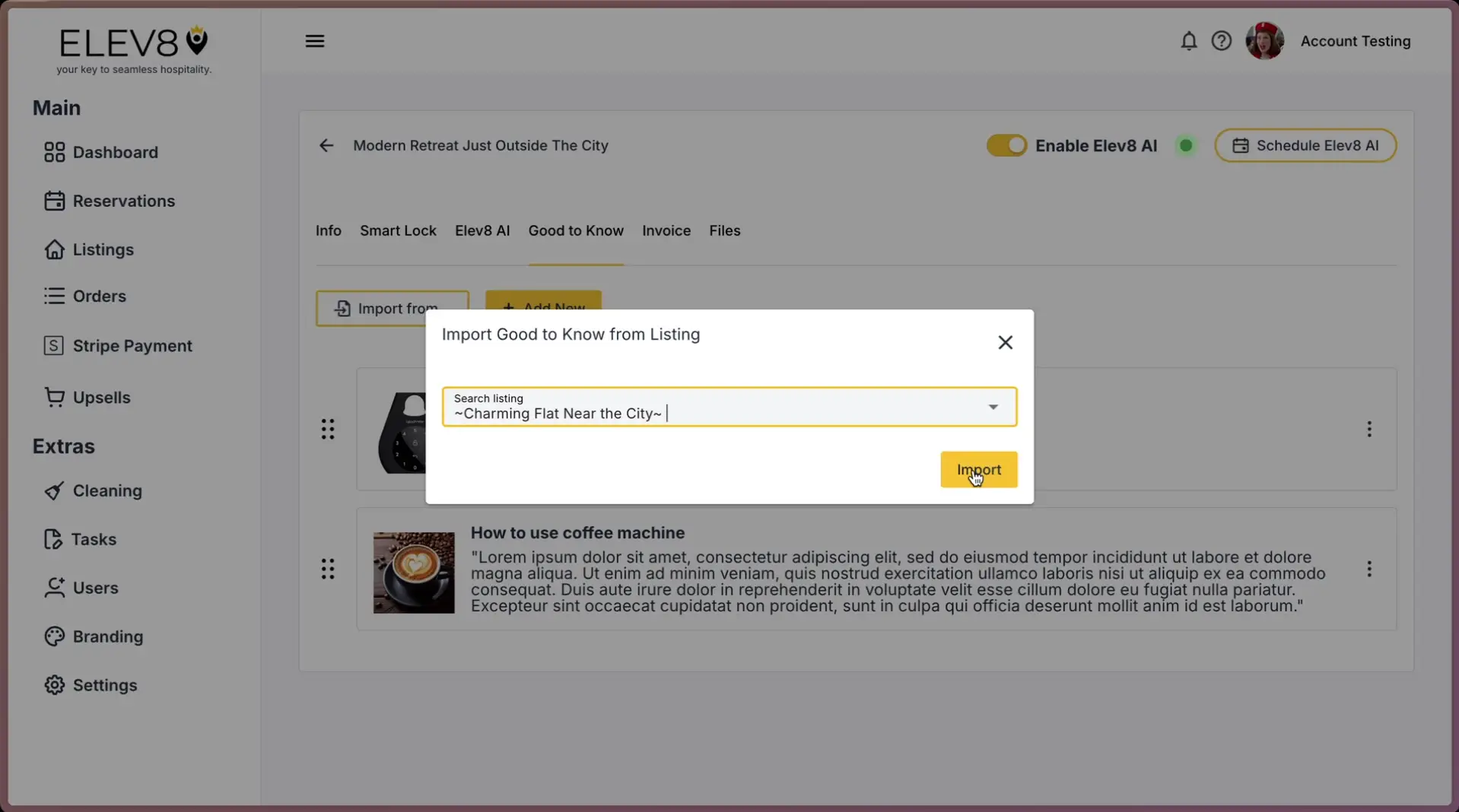The height and width of the screenshot is (812, 1459).
Task: Open the kebab menu on coffee machine card
Action: [1368, 569]
